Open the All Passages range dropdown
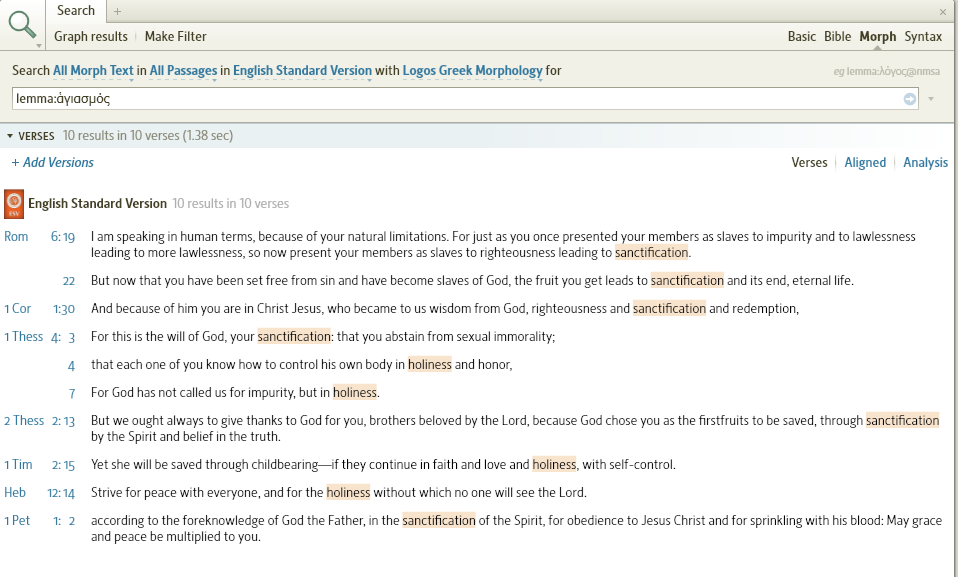The width and height of the screenshot is (958, 577). tap(183, 71)
